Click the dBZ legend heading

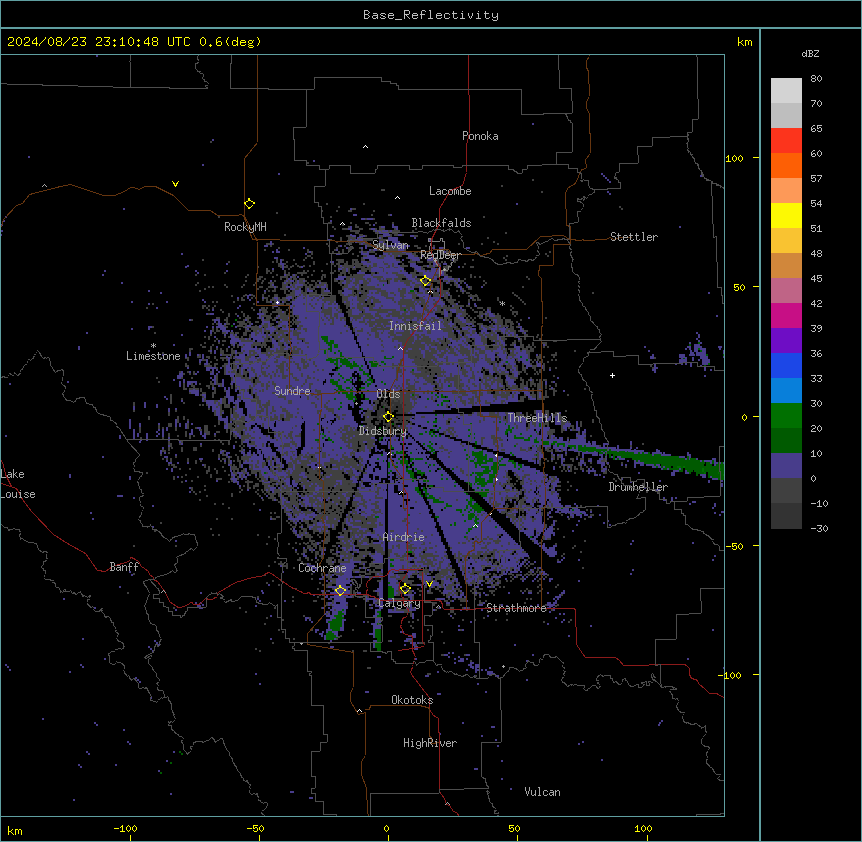[810, 53]
